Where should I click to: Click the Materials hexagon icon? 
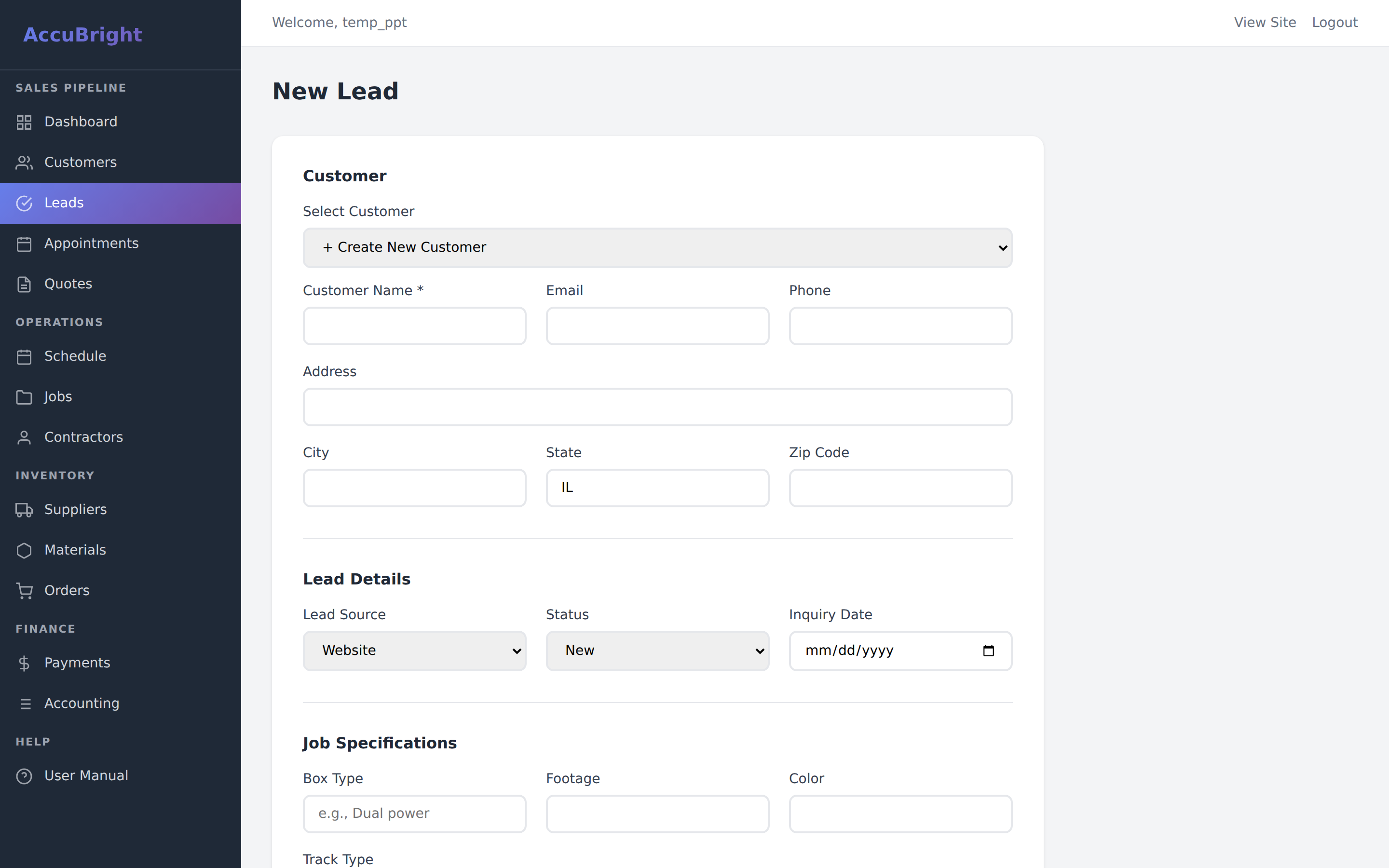coord(24,550)
